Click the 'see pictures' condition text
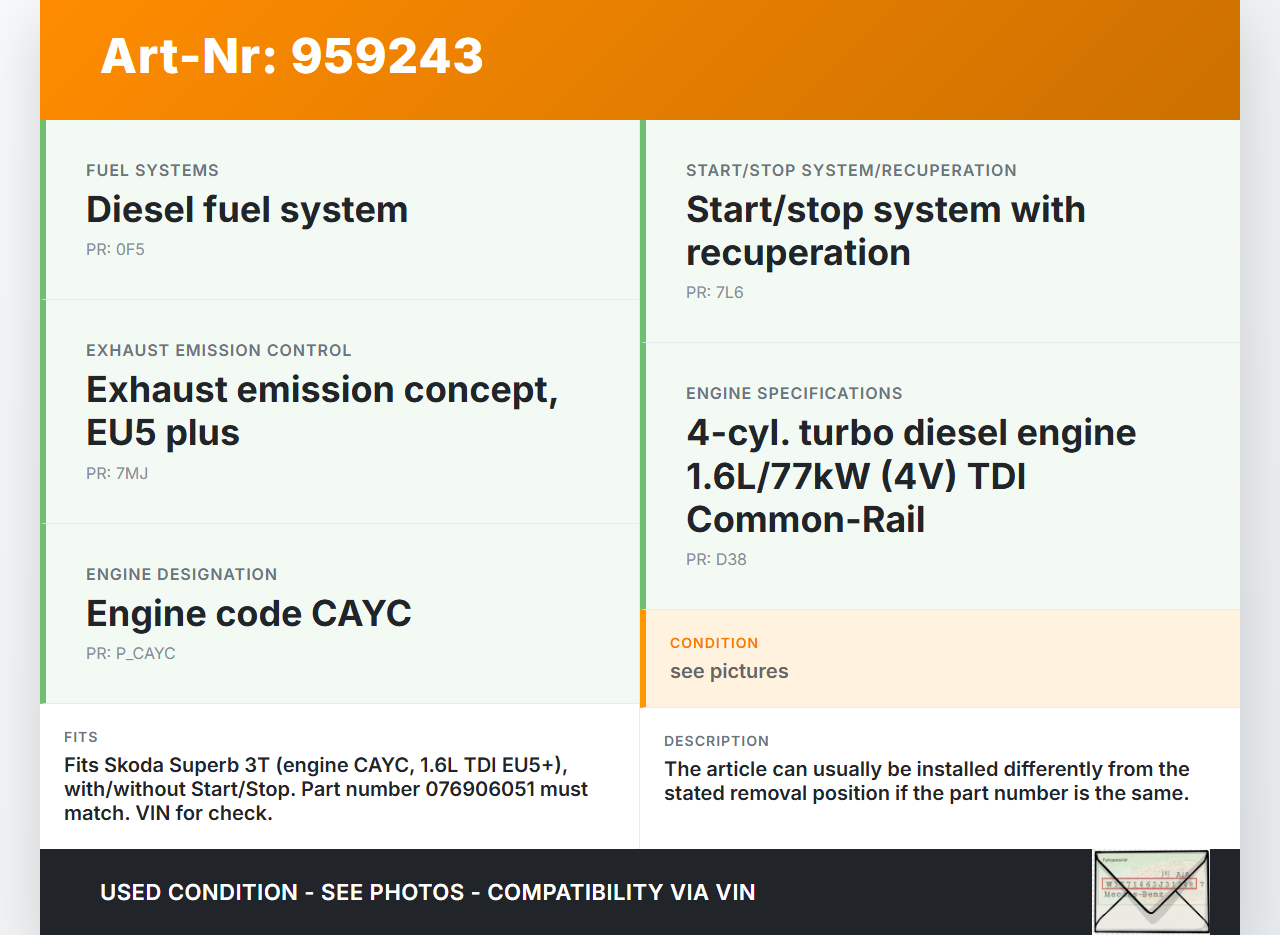This screenshot has width=1280, height=935. (729, 671)
